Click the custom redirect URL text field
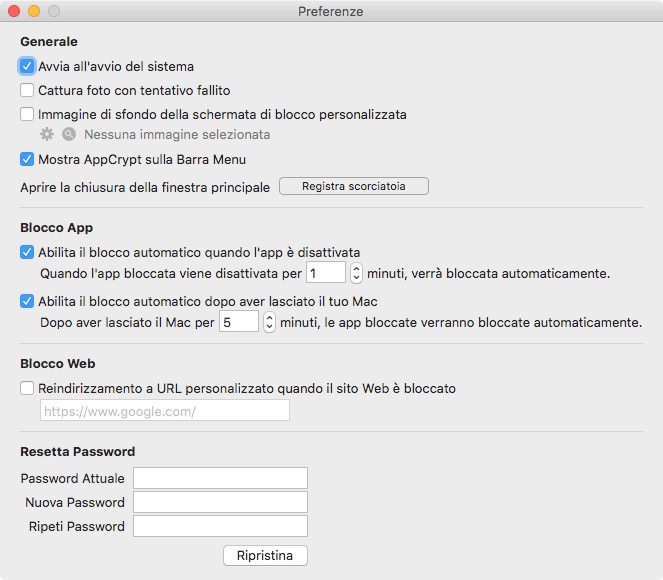The width and height of the screenshot is (663, 580). pos(164,411)
